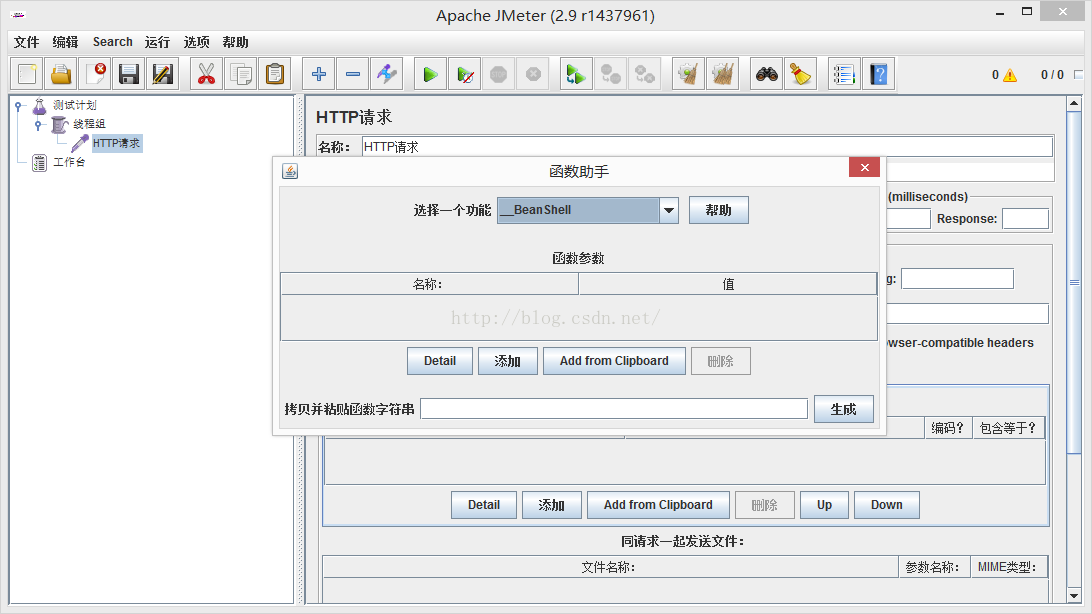This screenshot has height=614, width=1092.
Task: Click Add from Clipboard below parameters table
Action: coord(658,505)
